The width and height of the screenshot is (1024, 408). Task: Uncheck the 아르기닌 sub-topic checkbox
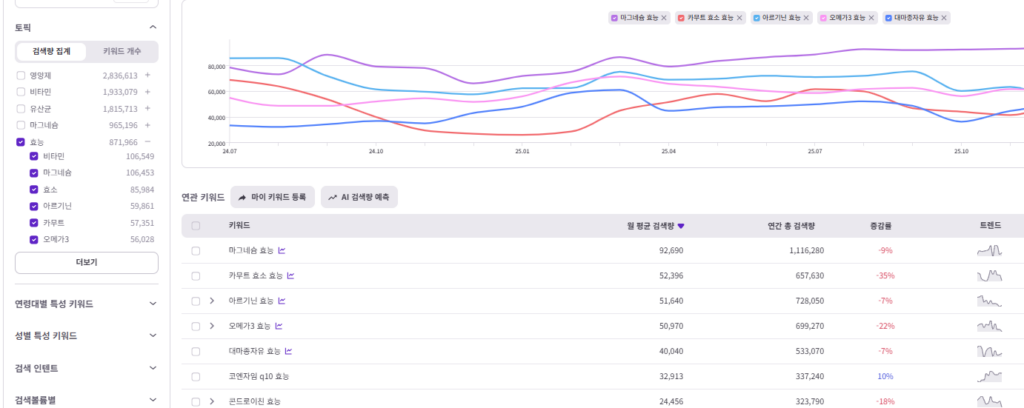point(34,206)
